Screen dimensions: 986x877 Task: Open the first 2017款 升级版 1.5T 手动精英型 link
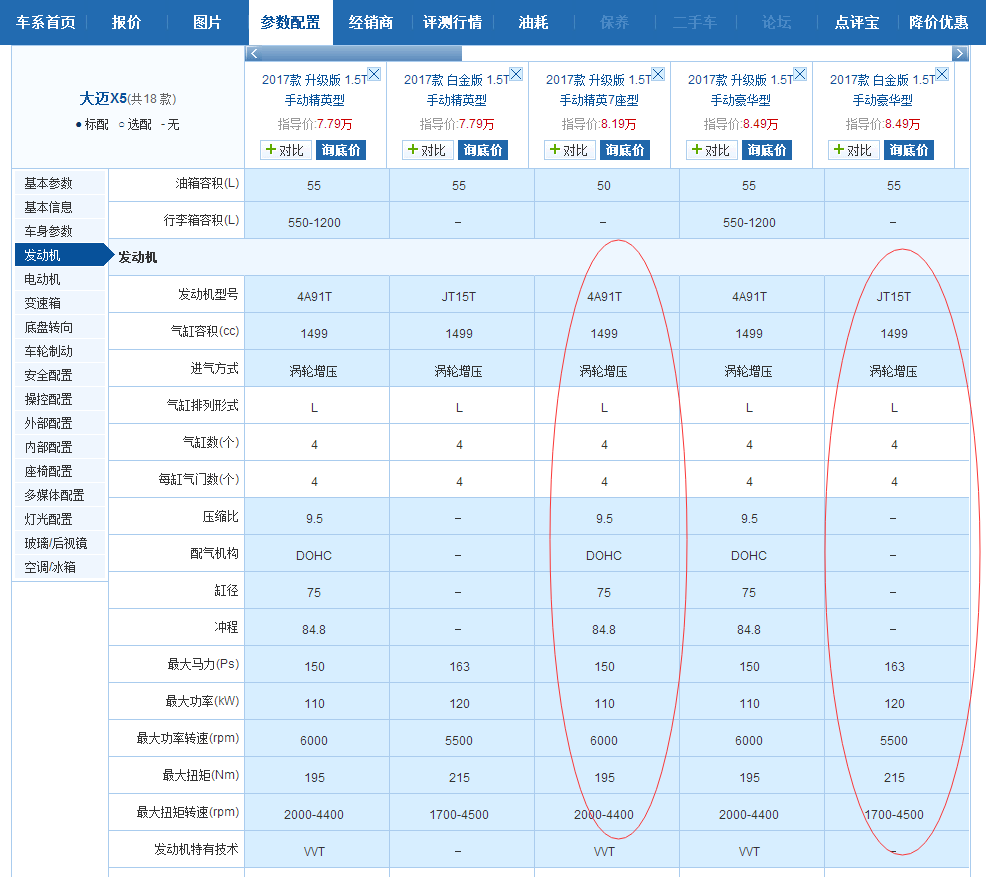click(x=314, y=90)
